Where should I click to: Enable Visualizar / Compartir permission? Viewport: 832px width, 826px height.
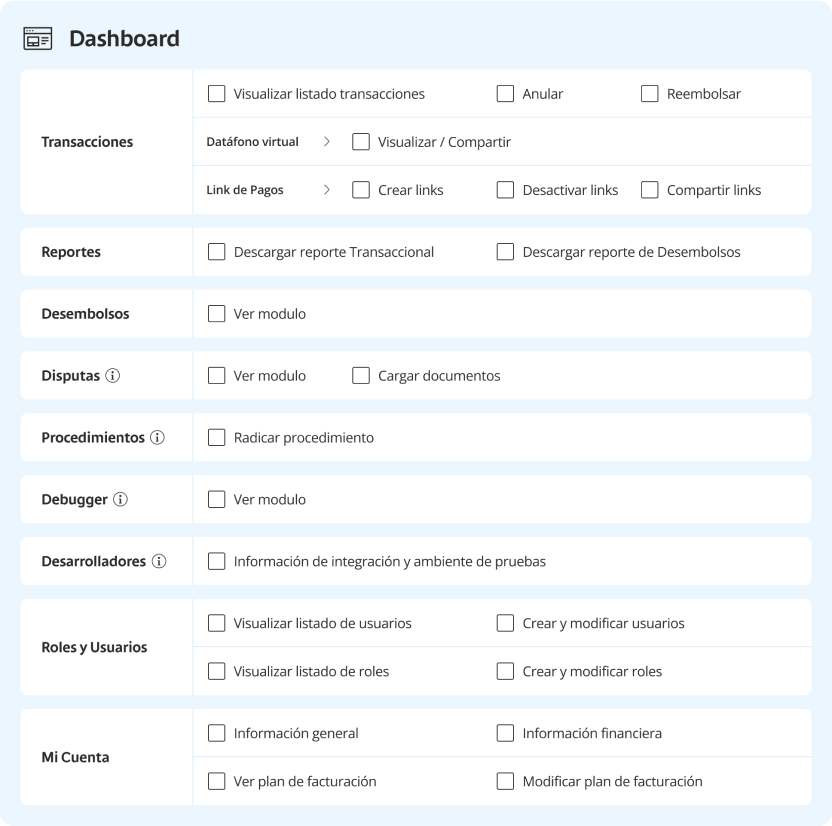coord(361,142)
